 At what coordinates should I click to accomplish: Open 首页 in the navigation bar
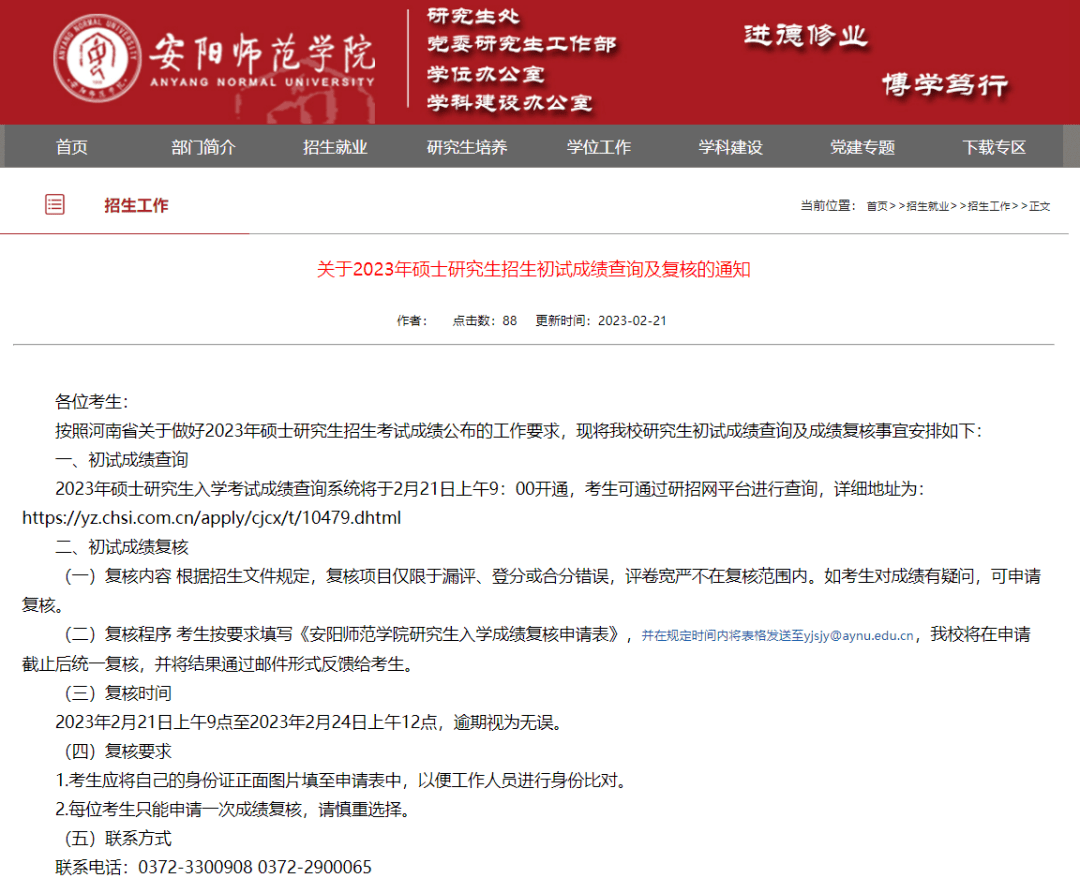click(x=72, y=147)
